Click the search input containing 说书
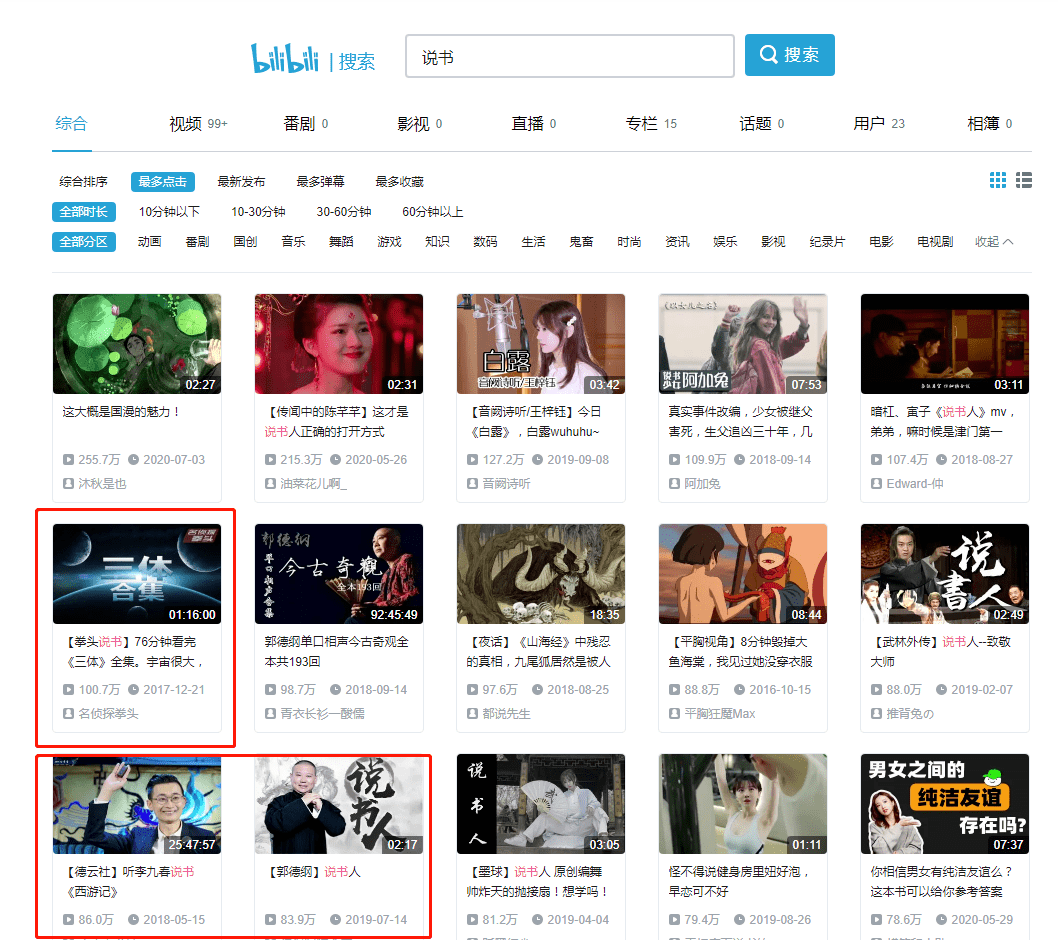 [x=569, y=56]
